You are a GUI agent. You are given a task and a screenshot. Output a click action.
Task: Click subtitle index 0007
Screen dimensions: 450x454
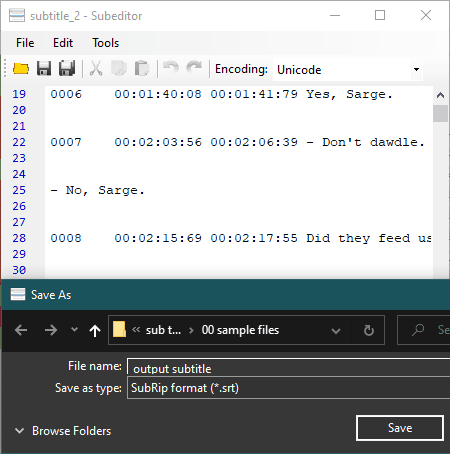click(x=66, y=142)
